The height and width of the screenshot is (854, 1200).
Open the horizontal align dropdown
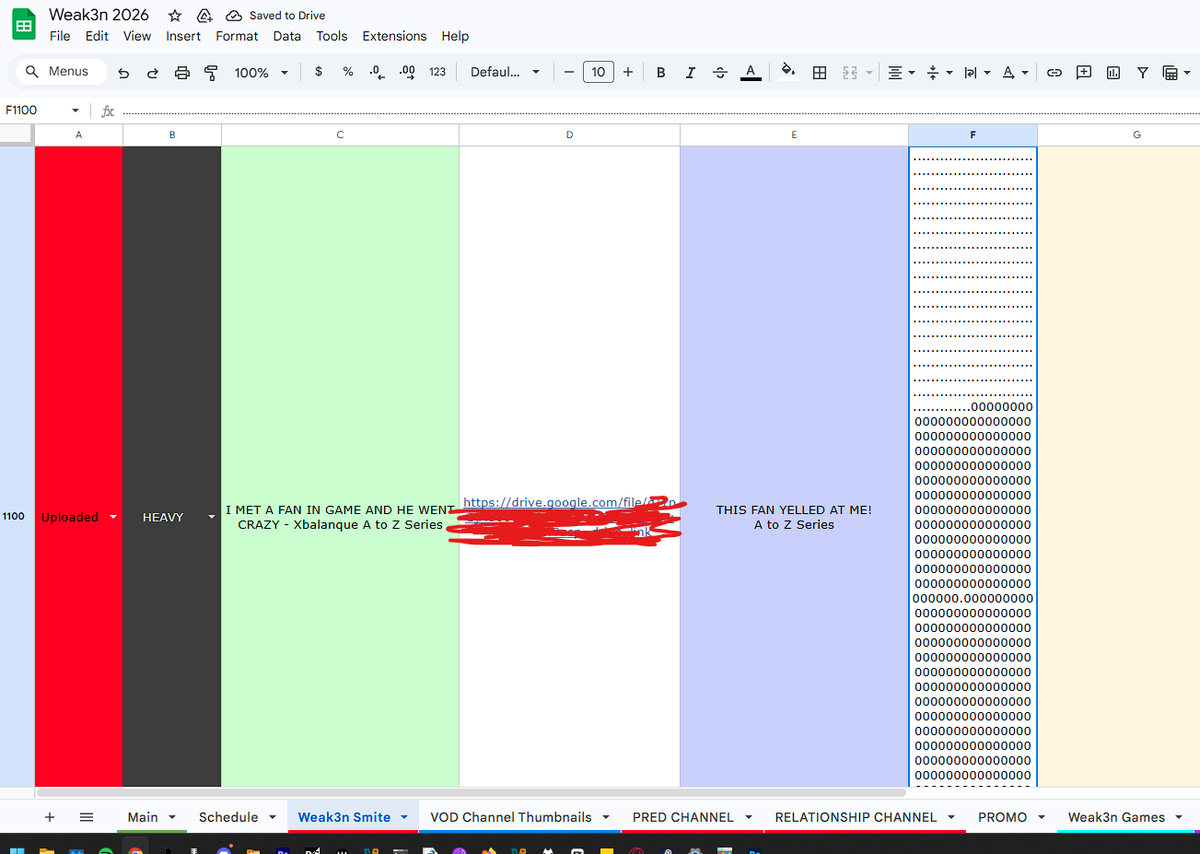click(900, 72)
